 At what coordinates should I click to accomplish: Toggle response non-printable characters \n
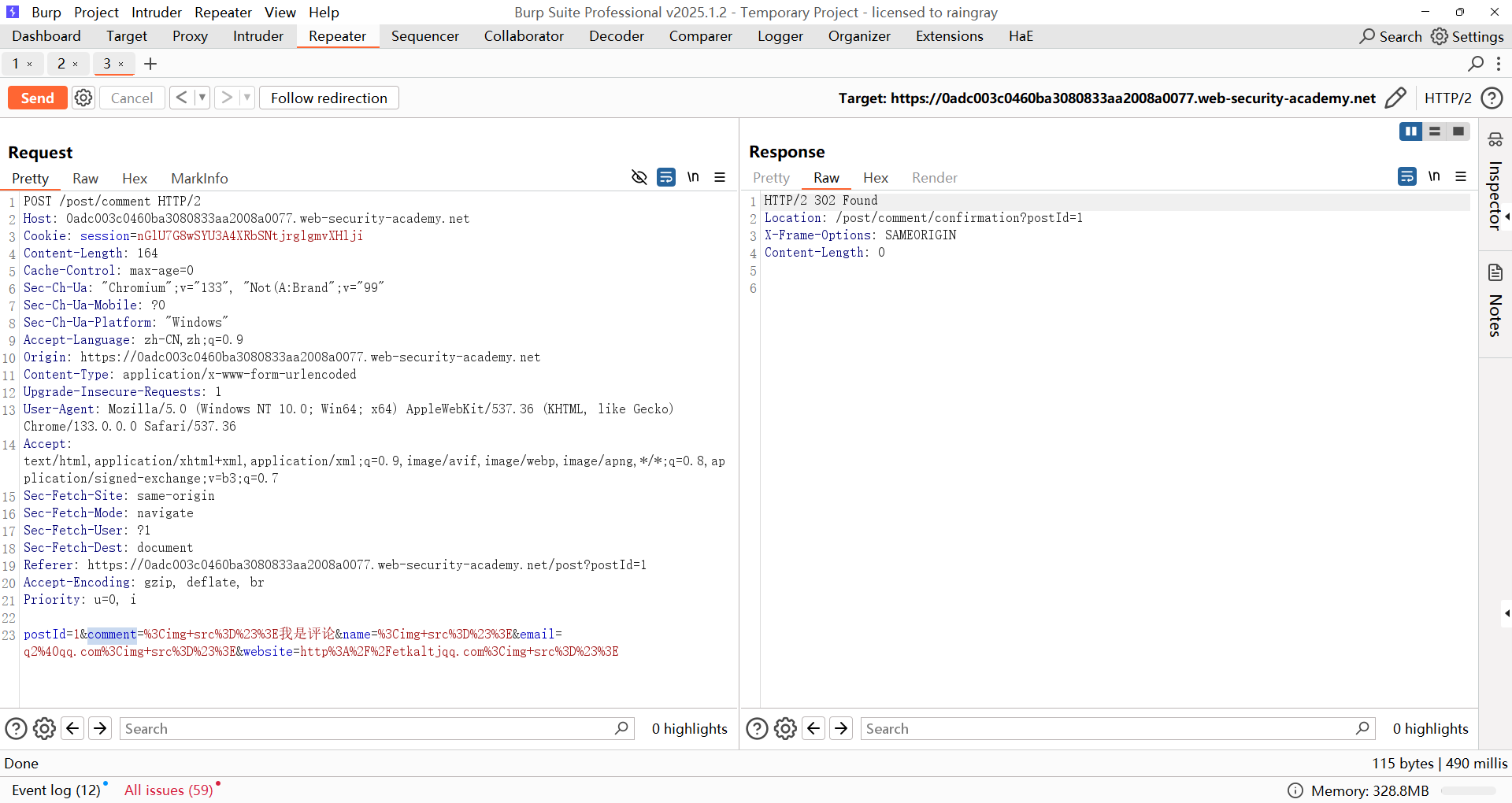(1434, 177)
